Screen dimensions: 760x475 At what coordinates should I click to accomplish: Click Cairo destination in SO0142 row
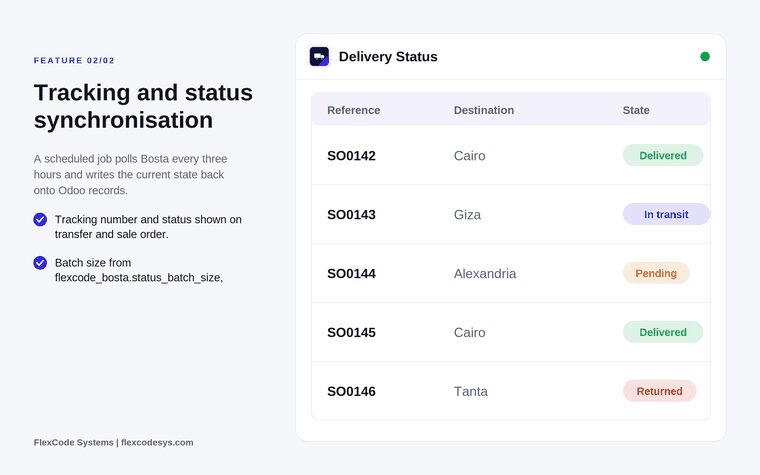(469, 156)
